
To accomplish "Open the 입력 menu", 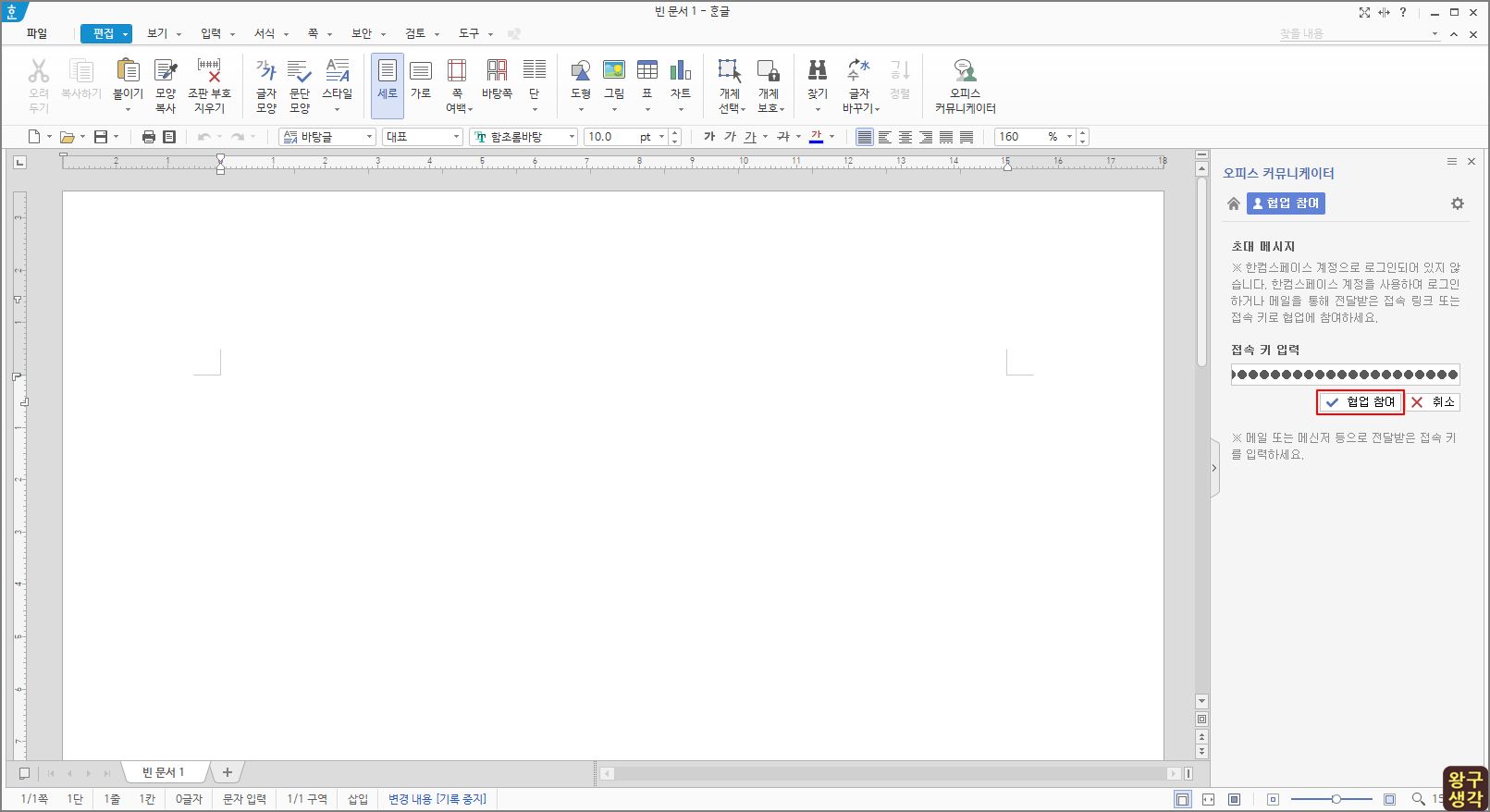I will [x=211, y=33].
